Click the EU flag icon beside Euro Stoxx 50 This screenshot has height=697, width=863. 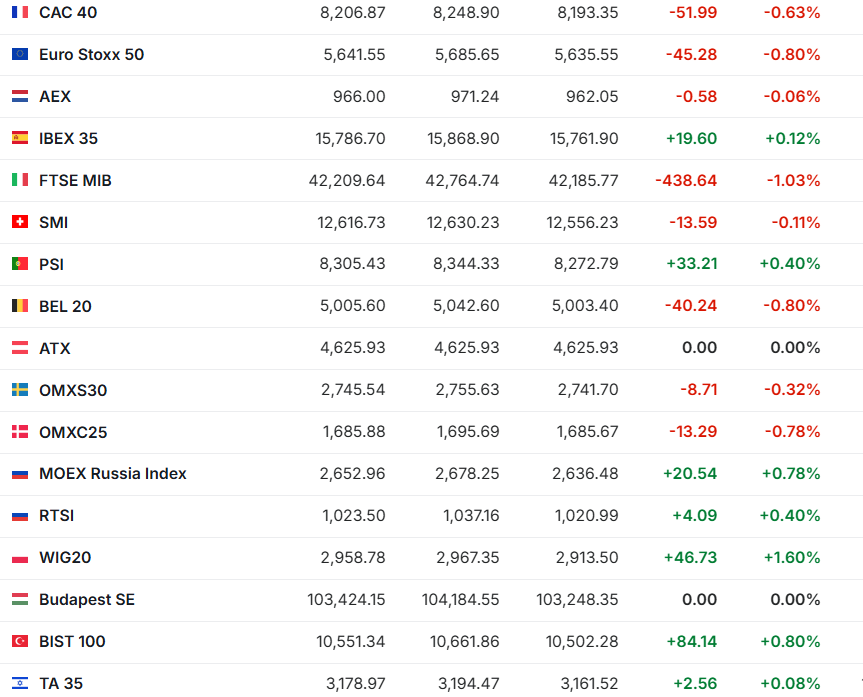point(20,55)
